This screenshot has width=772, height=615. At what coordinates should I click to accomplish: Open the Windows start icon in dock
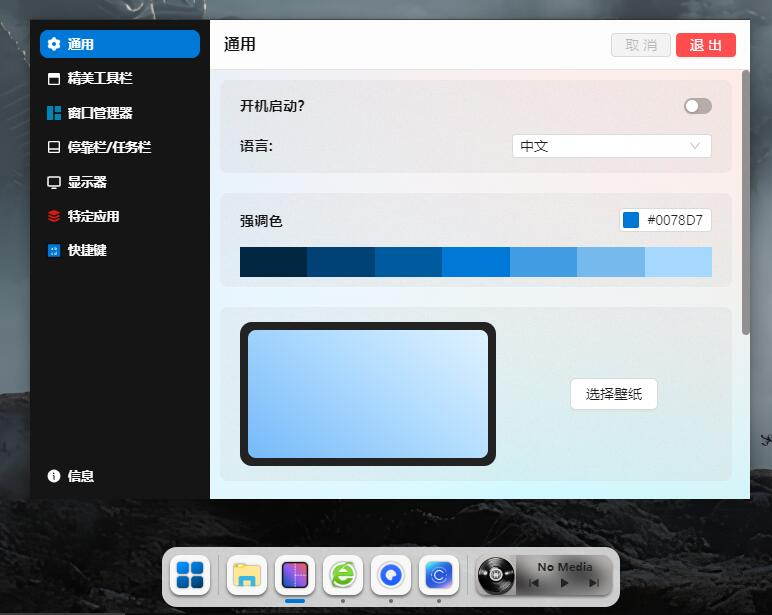click(190, 575)
